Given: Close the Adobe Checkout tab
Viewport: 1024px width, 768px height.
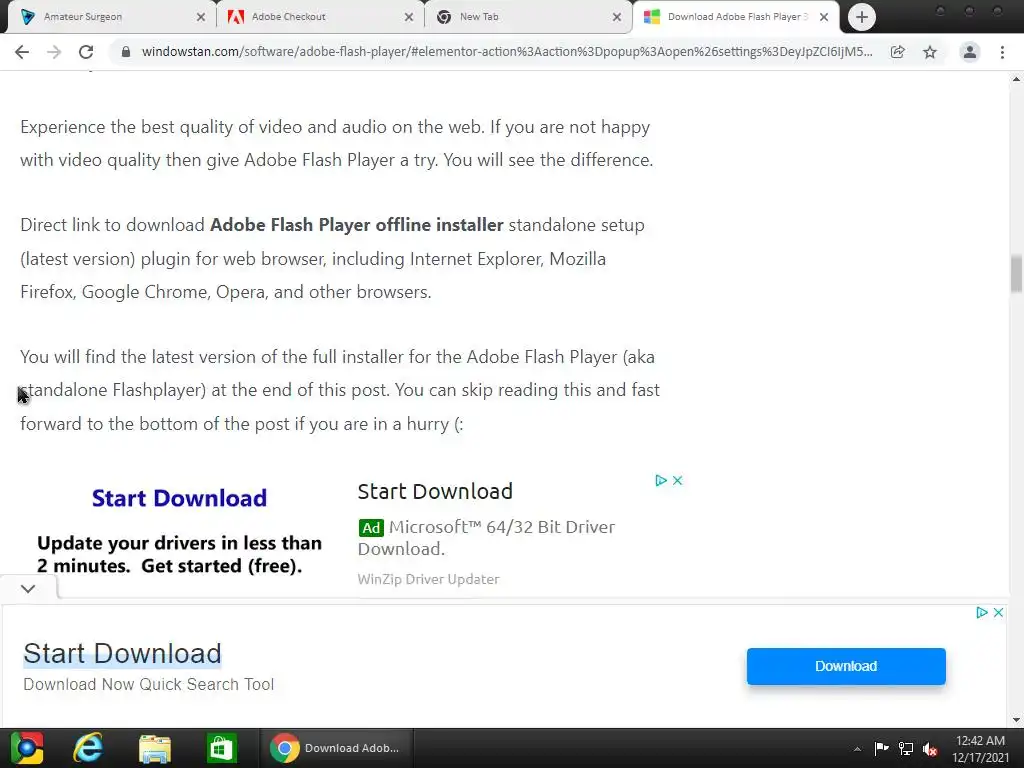Looking at the screenshot, I should click(409, 17).
